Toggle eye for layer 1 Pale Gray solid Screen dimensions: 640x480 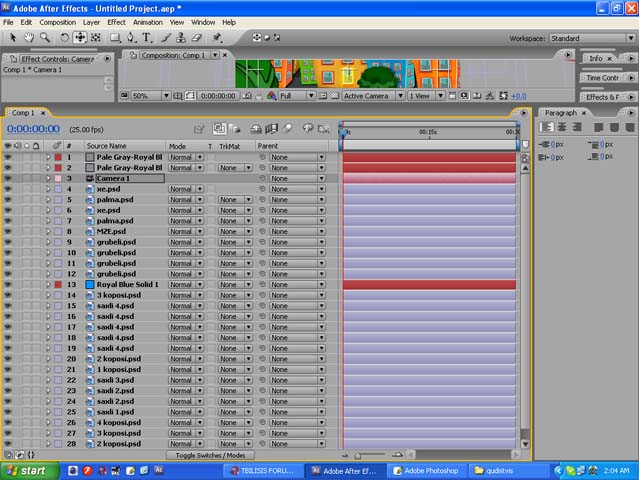[7, 157]
